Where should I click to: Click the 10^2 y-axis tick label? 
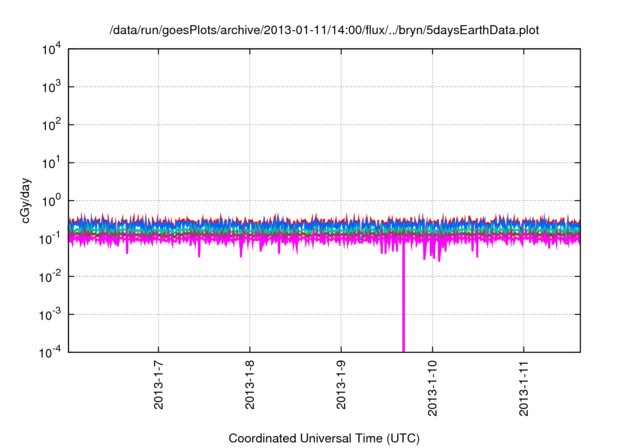coord(51,125)
